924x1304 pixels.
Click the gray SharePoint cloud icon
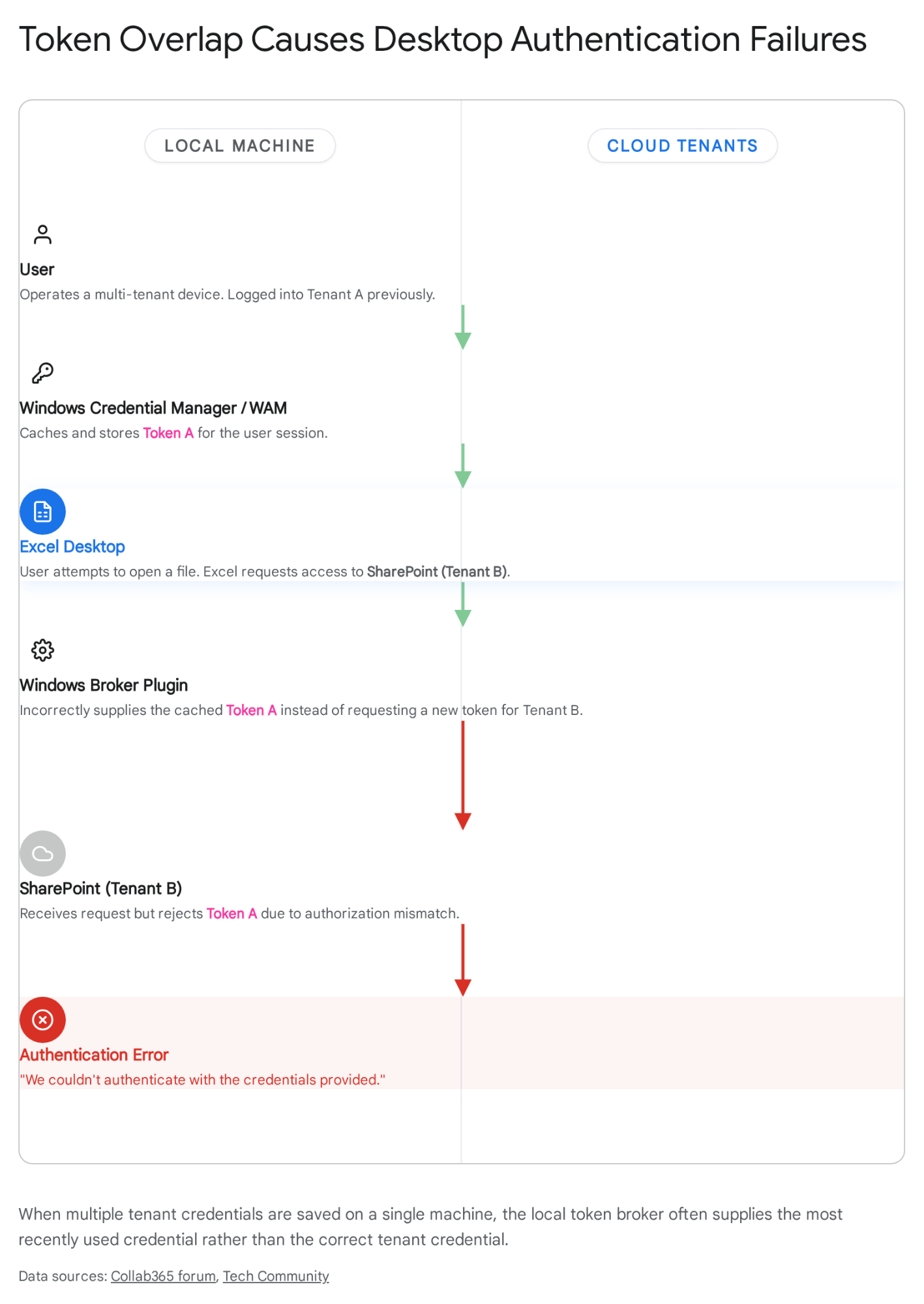pyautogui.click(x=43, y=853)
